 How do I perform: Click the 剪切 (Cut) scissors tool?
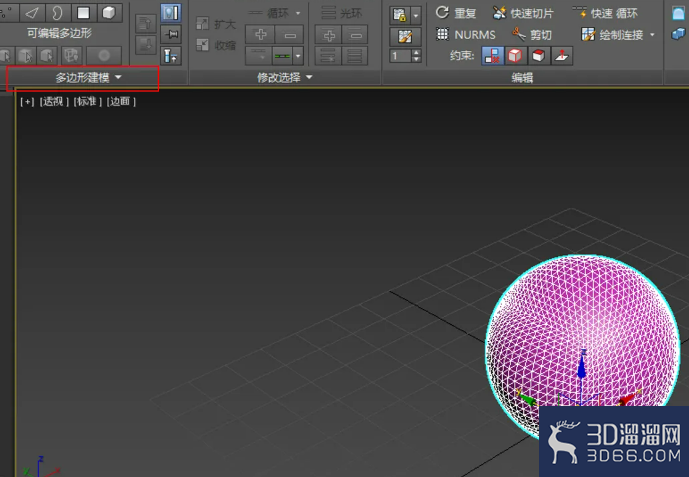(x=532, y=34)
